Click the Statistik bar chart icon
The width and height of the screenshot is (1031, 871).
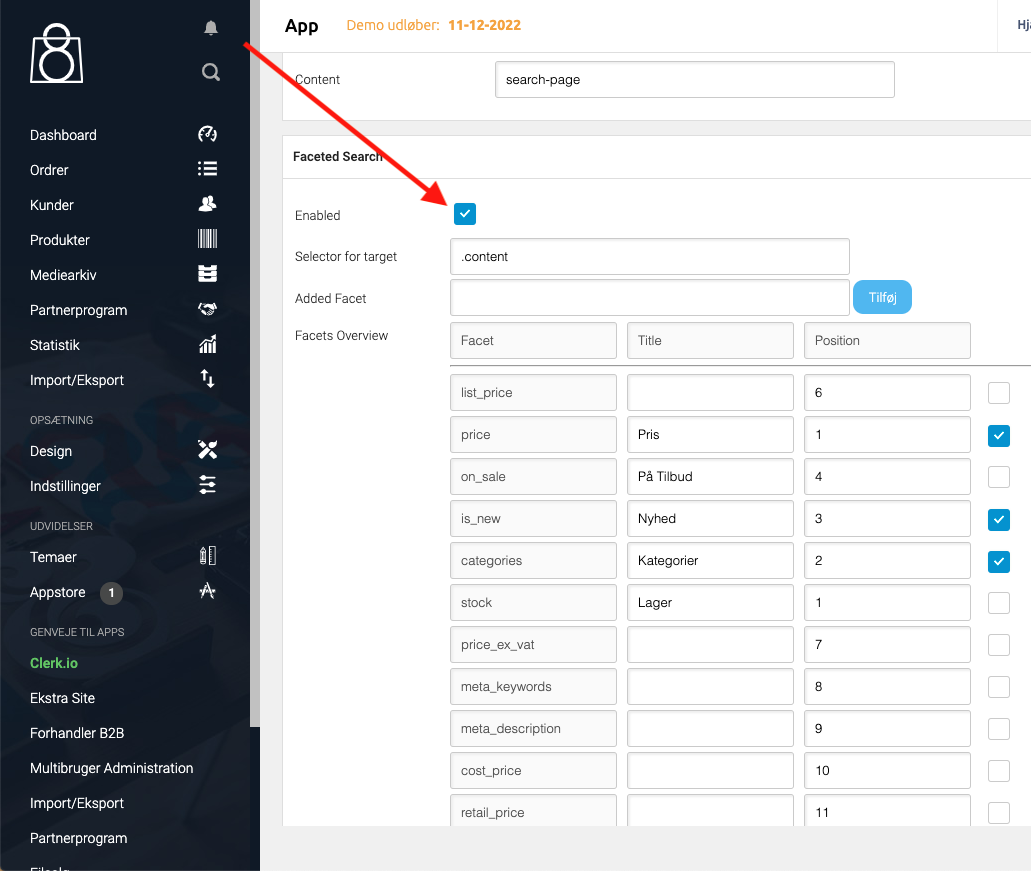207,345
